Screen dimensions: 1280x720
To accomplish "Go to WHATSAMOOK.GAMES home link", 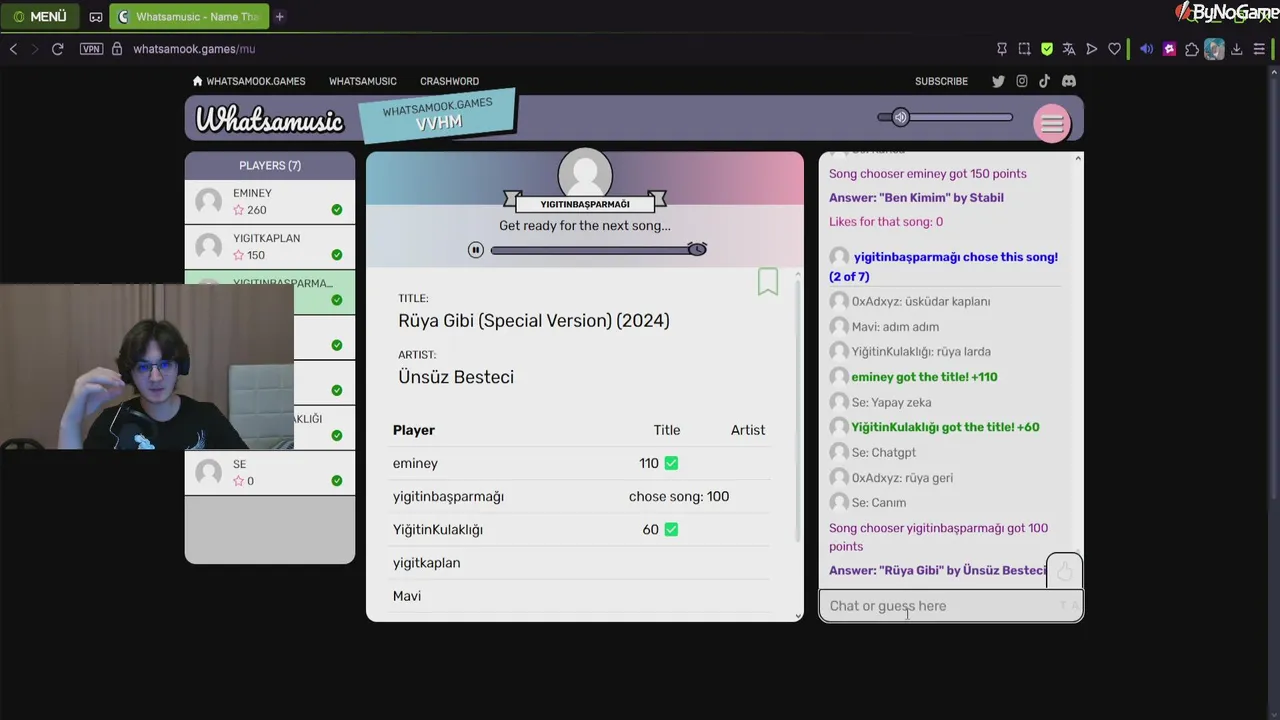I will [249, 81].
